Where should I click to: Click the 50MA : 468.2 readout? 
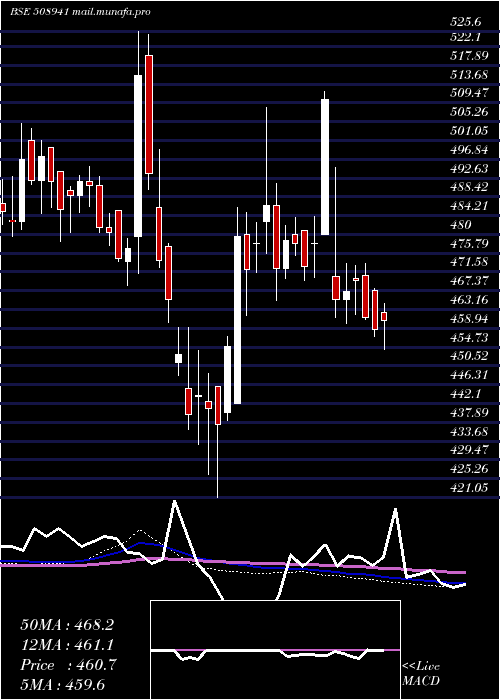(67, 625)
